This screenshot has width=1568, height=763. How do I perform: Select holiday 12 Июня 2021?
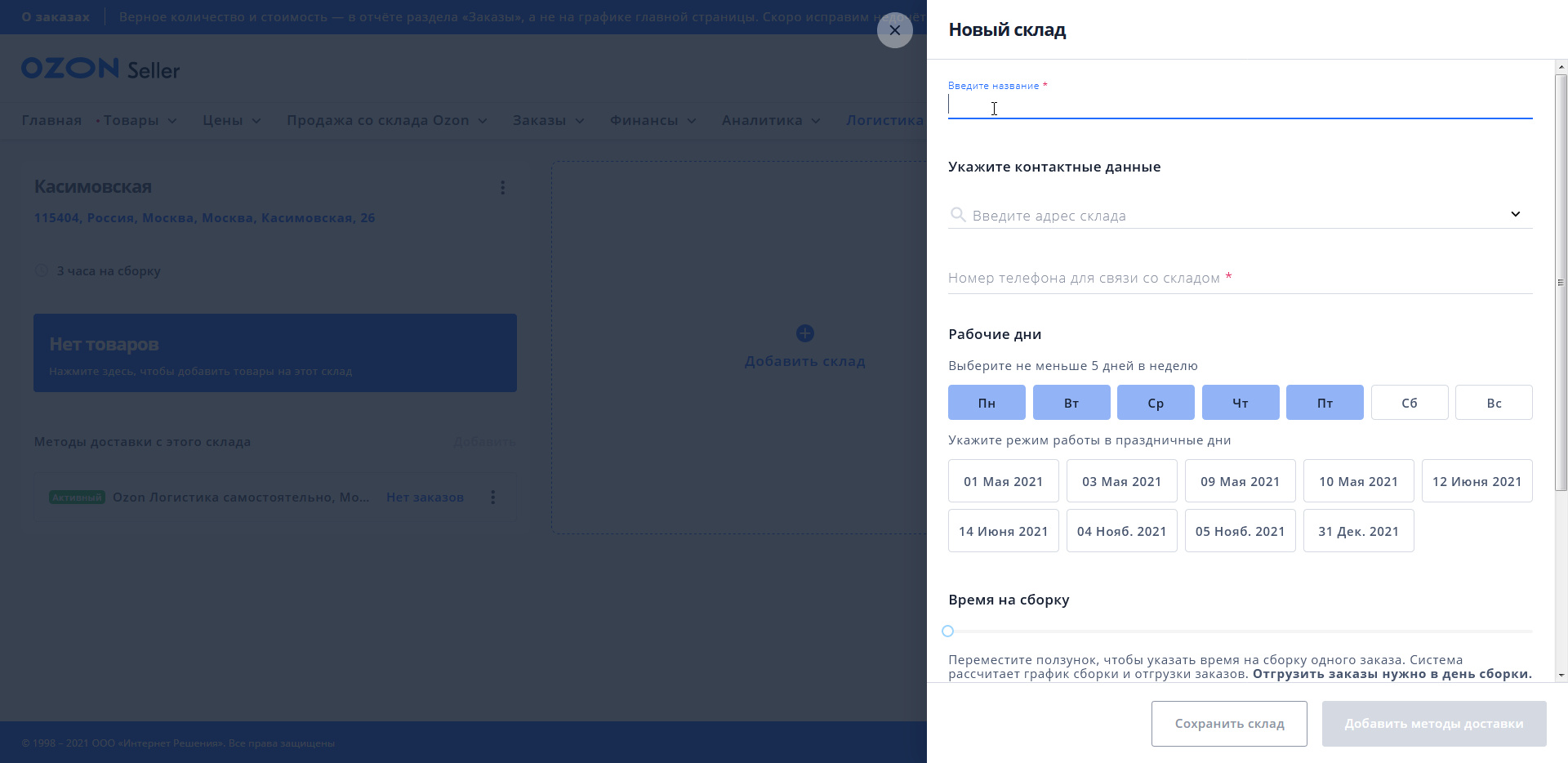coord(1477,481)
